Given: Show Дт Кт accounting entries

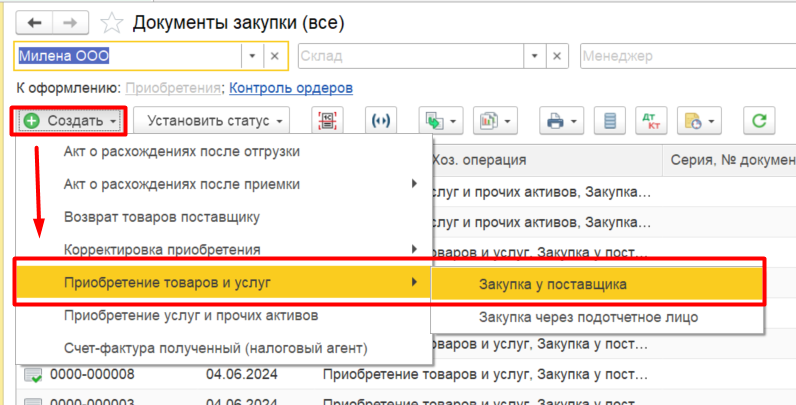Looking at the screenshot, I should coord(651,121).
